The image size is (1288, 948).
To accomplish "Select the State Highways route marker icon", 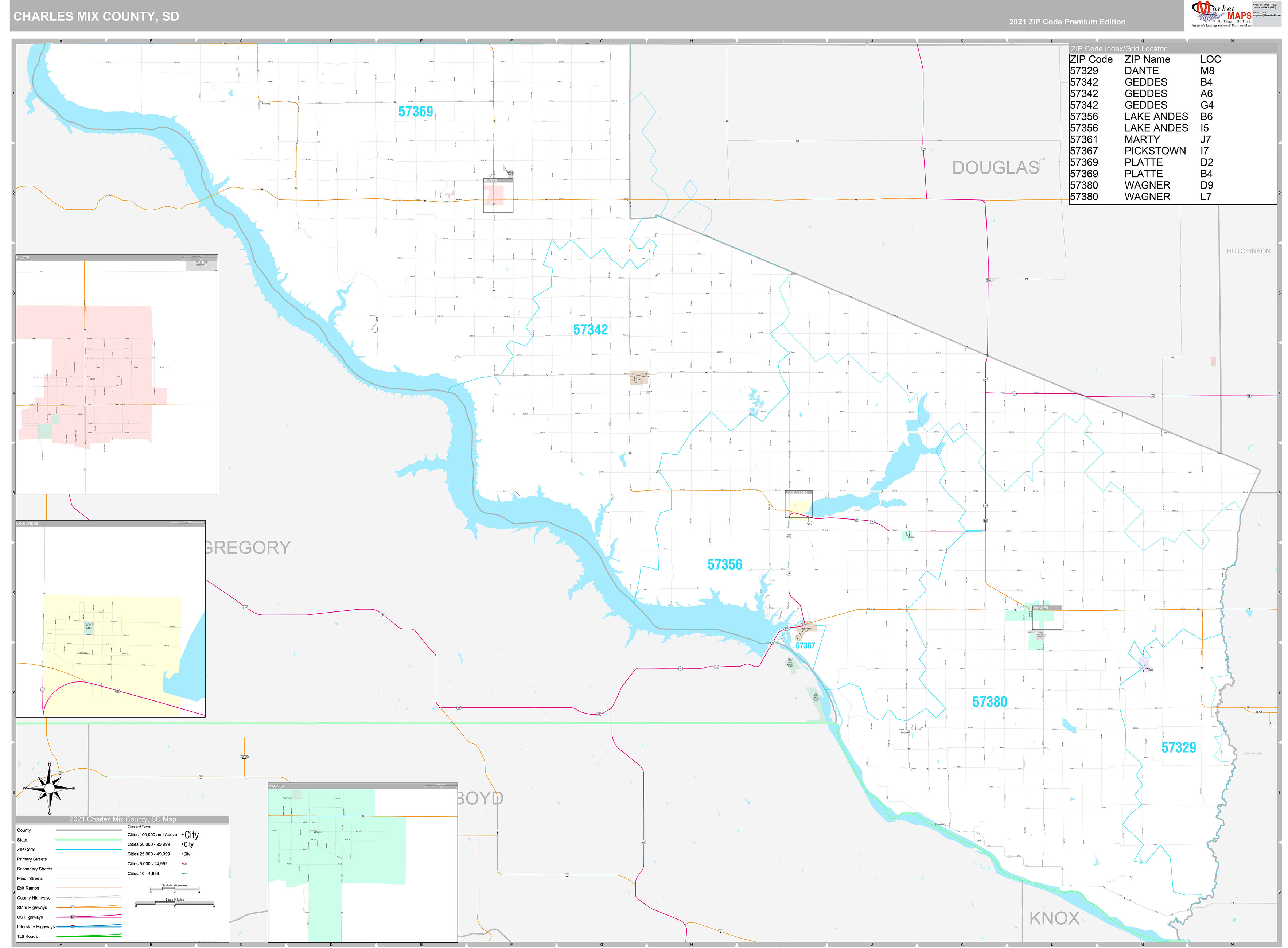I will (73, 908).
